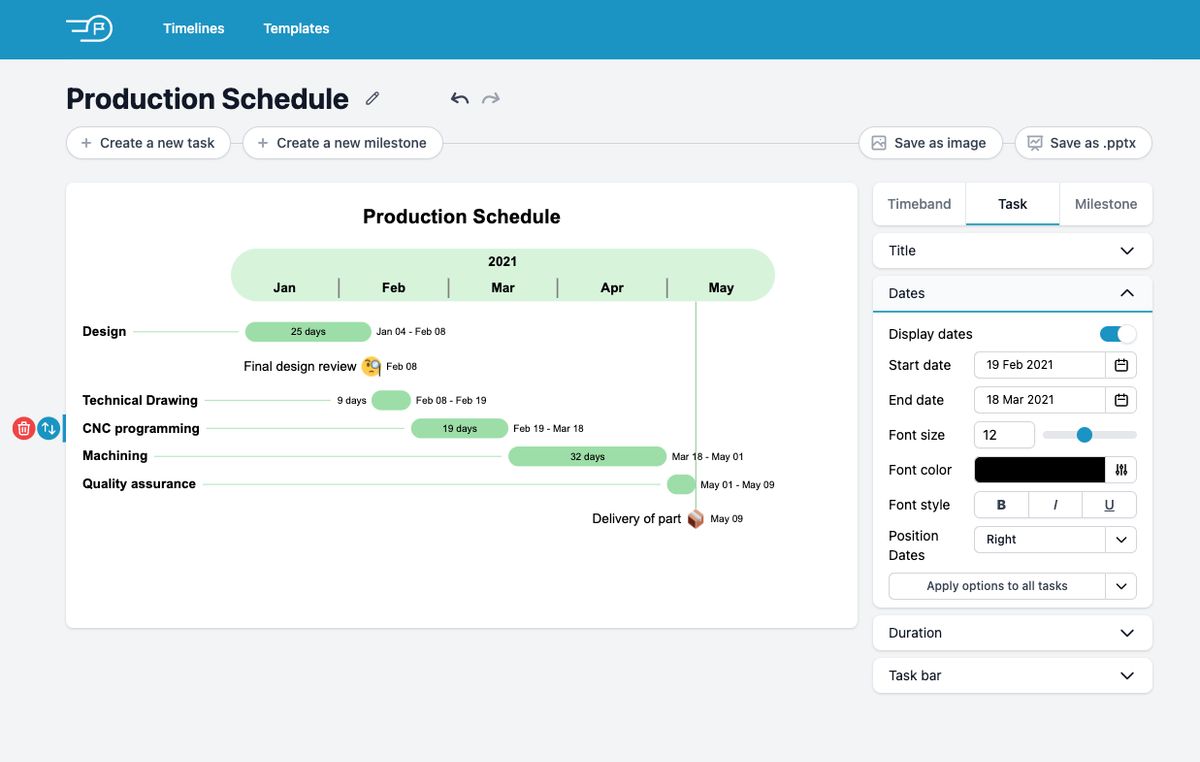The width and height of the screenshot is (1200, 762).
Task: Switch to the Milestone tab
Action: (x=1105, y=203)
